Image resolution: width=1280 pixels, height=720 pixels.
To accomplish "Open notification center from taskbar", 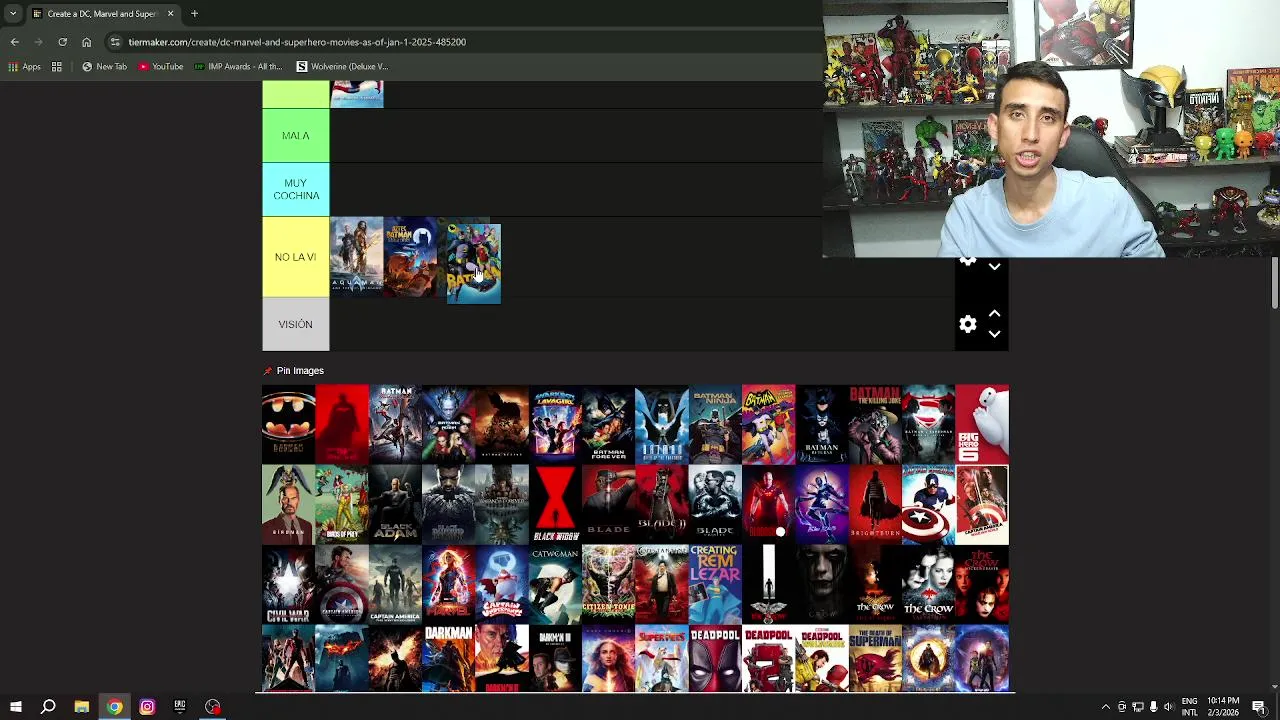I will 1259,707.
